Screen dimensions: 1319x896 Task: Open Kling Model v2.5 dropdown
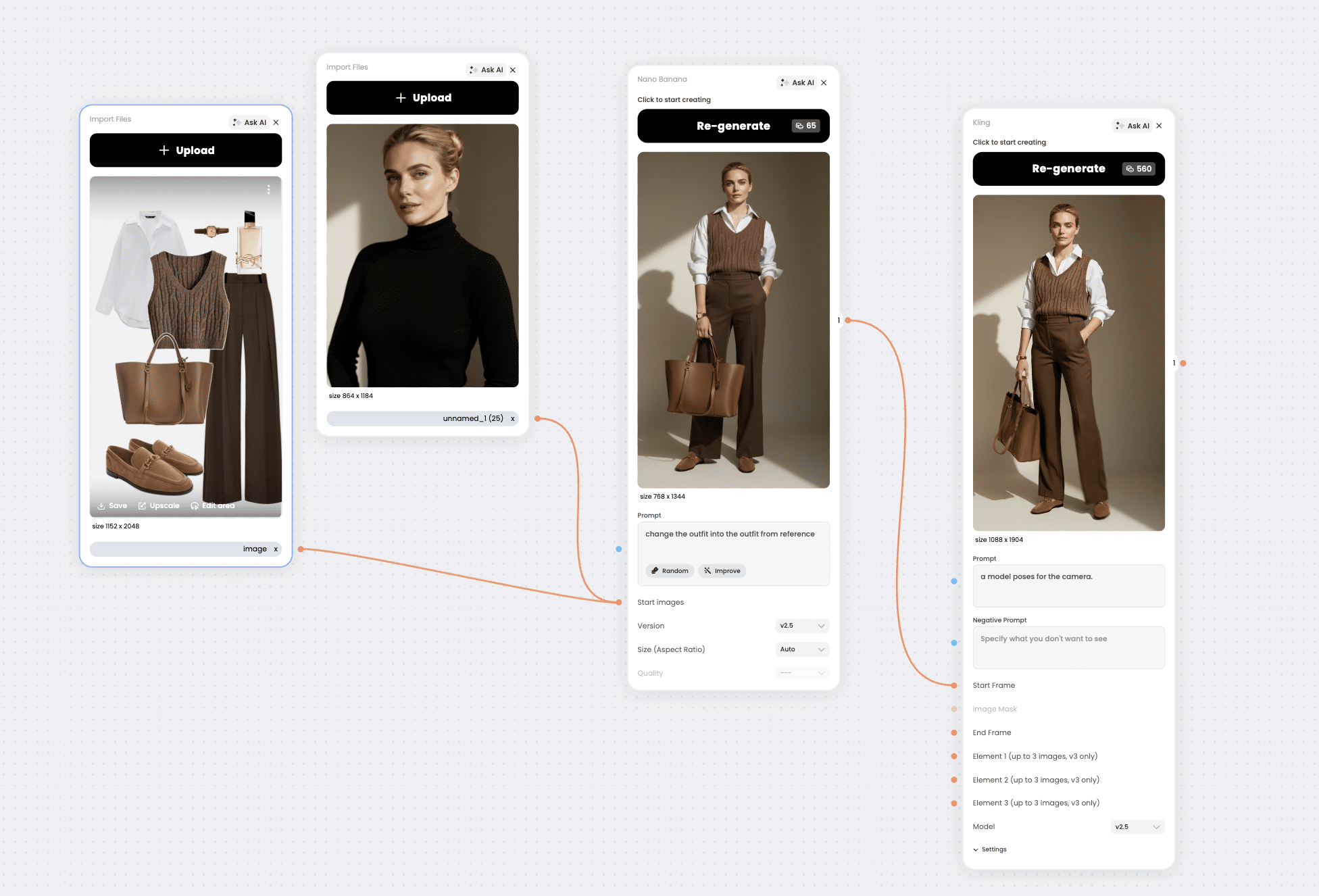click(x=1137, y=827)
